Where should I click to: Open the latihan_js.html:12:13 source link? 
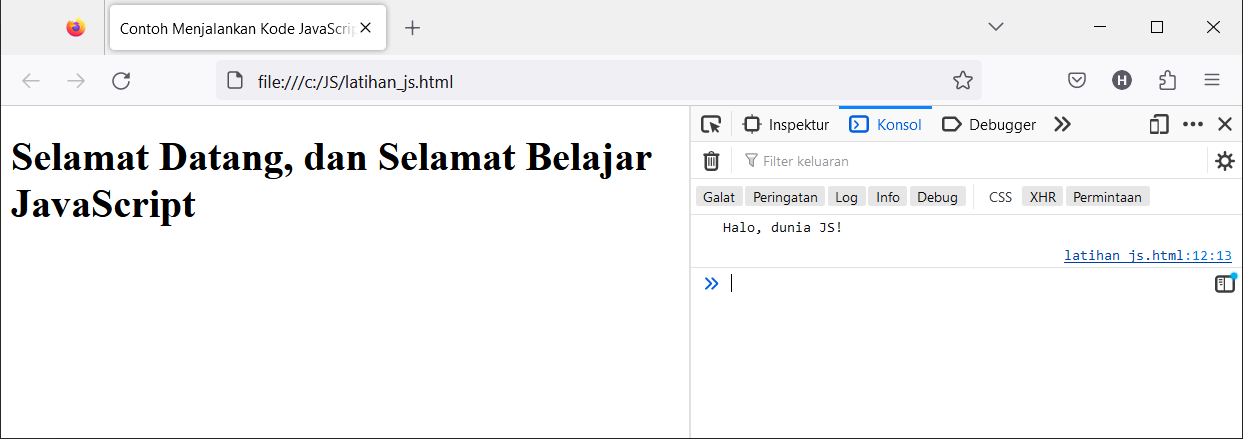1148,256
